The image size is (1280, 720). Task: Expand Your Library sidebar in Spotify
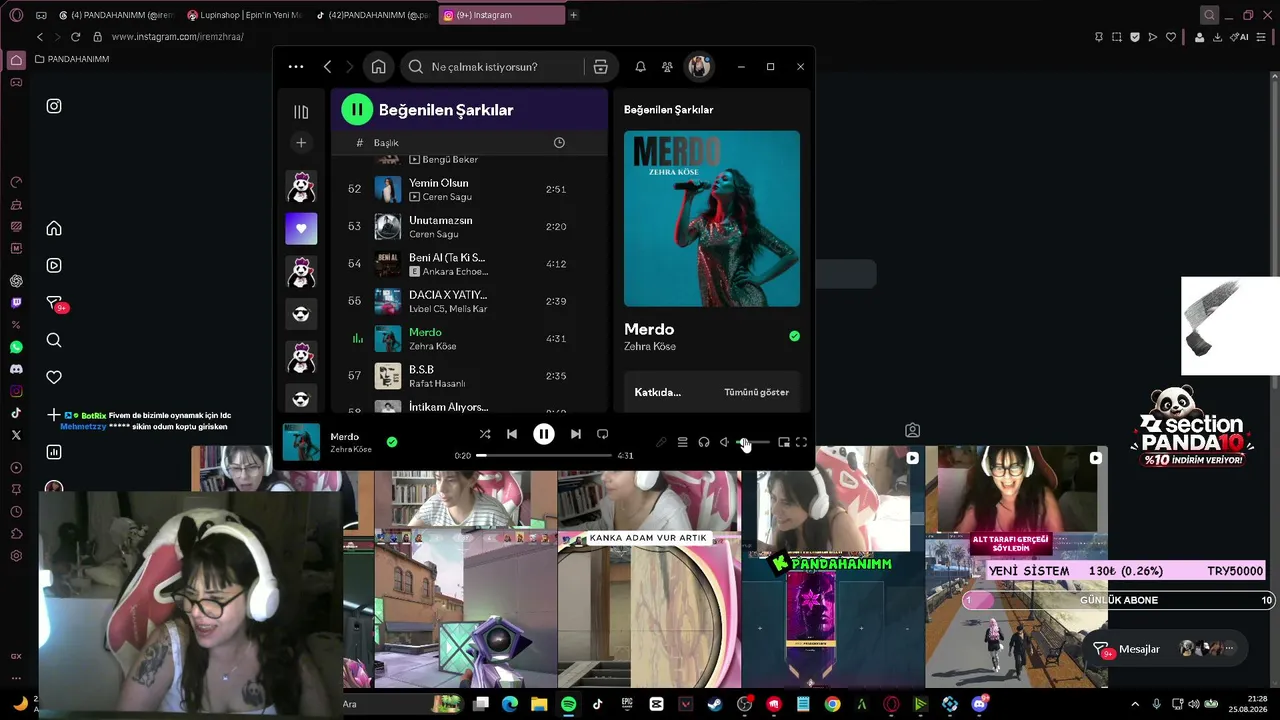click(301, 112)
